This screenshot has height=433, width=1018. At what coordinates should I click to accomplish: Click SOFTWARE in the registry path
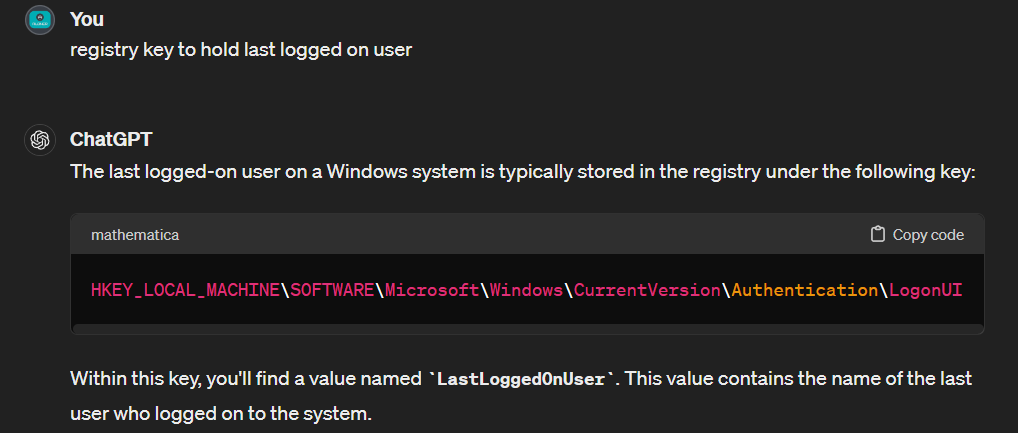click(332, 290)
